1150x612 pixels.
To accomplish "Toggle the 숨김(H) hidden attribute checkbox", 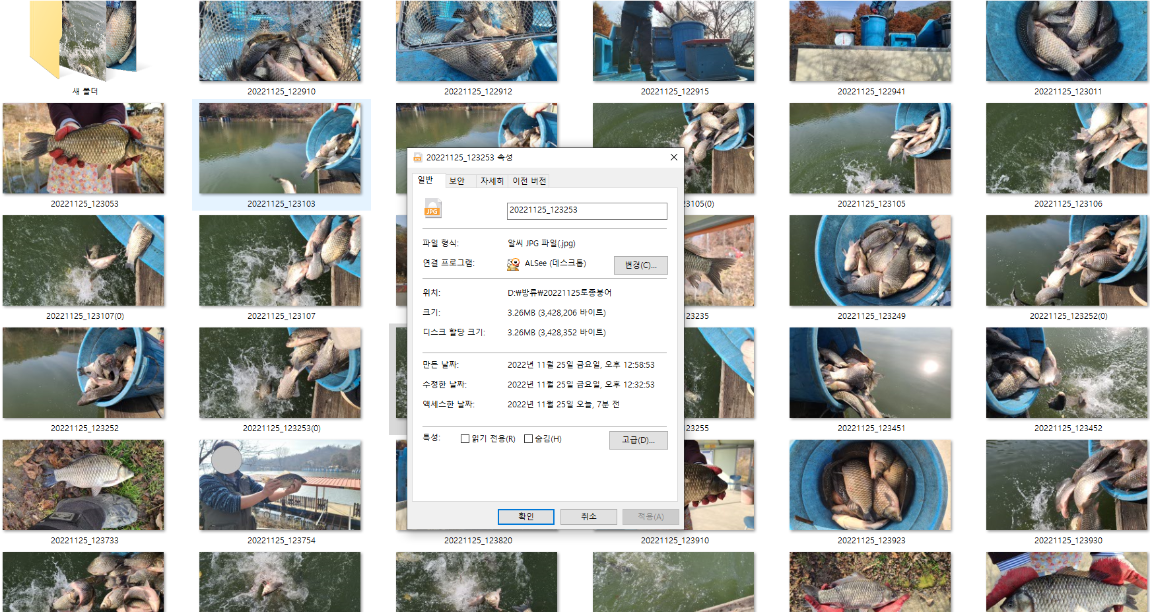I will [528, 439].
